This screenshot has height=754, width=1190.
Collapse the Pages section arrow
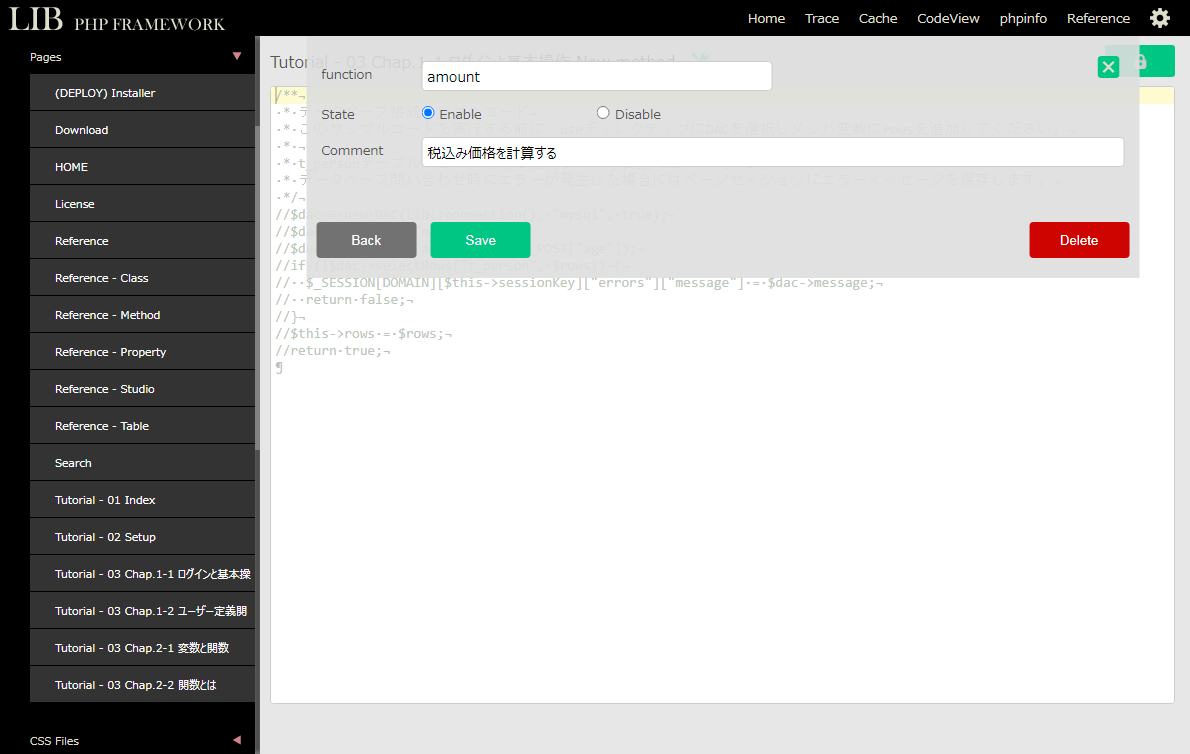[x=237, y=57]
